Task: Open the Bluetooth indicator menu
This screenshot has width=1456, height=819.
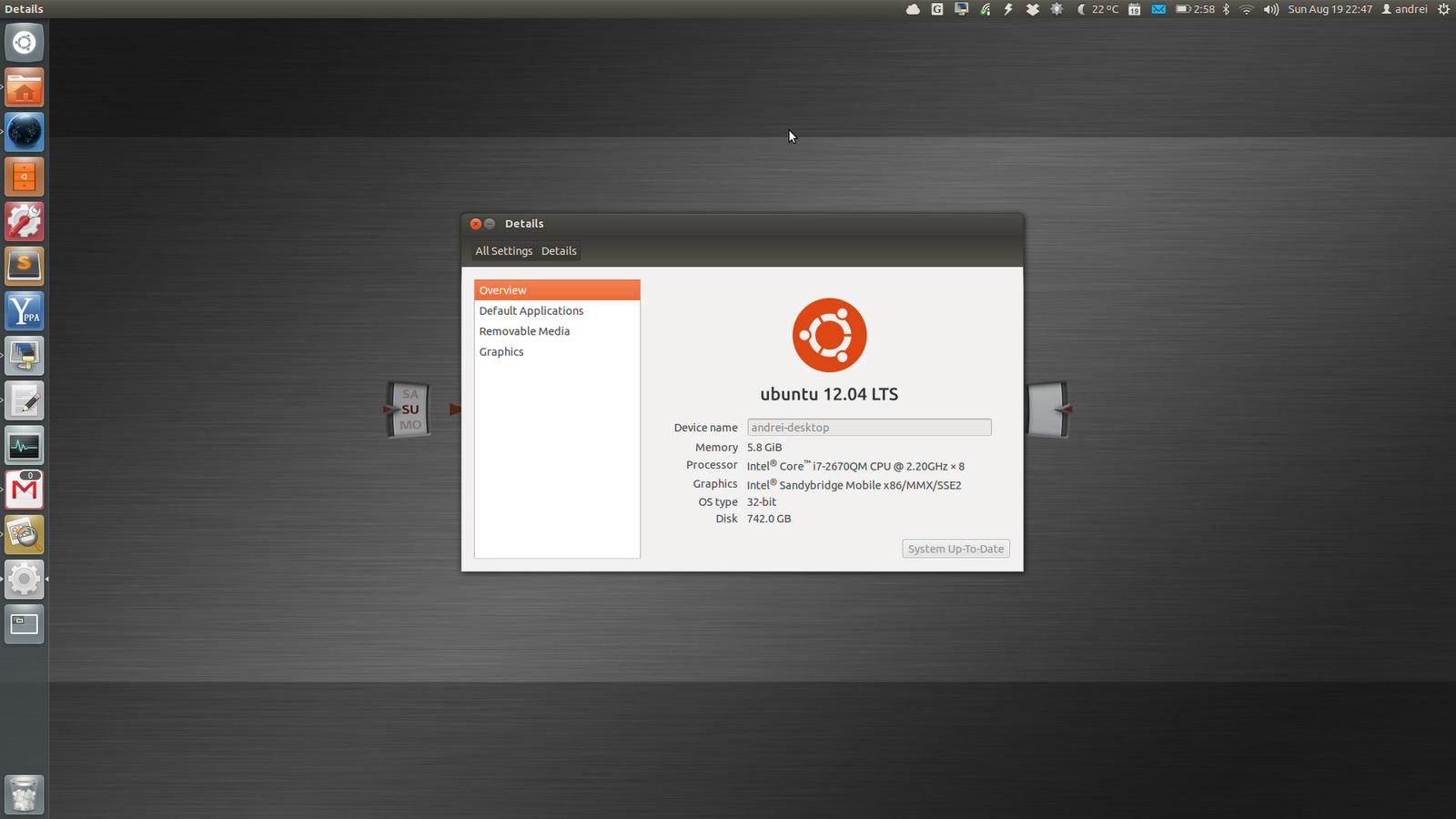Action: point(1226,9)
